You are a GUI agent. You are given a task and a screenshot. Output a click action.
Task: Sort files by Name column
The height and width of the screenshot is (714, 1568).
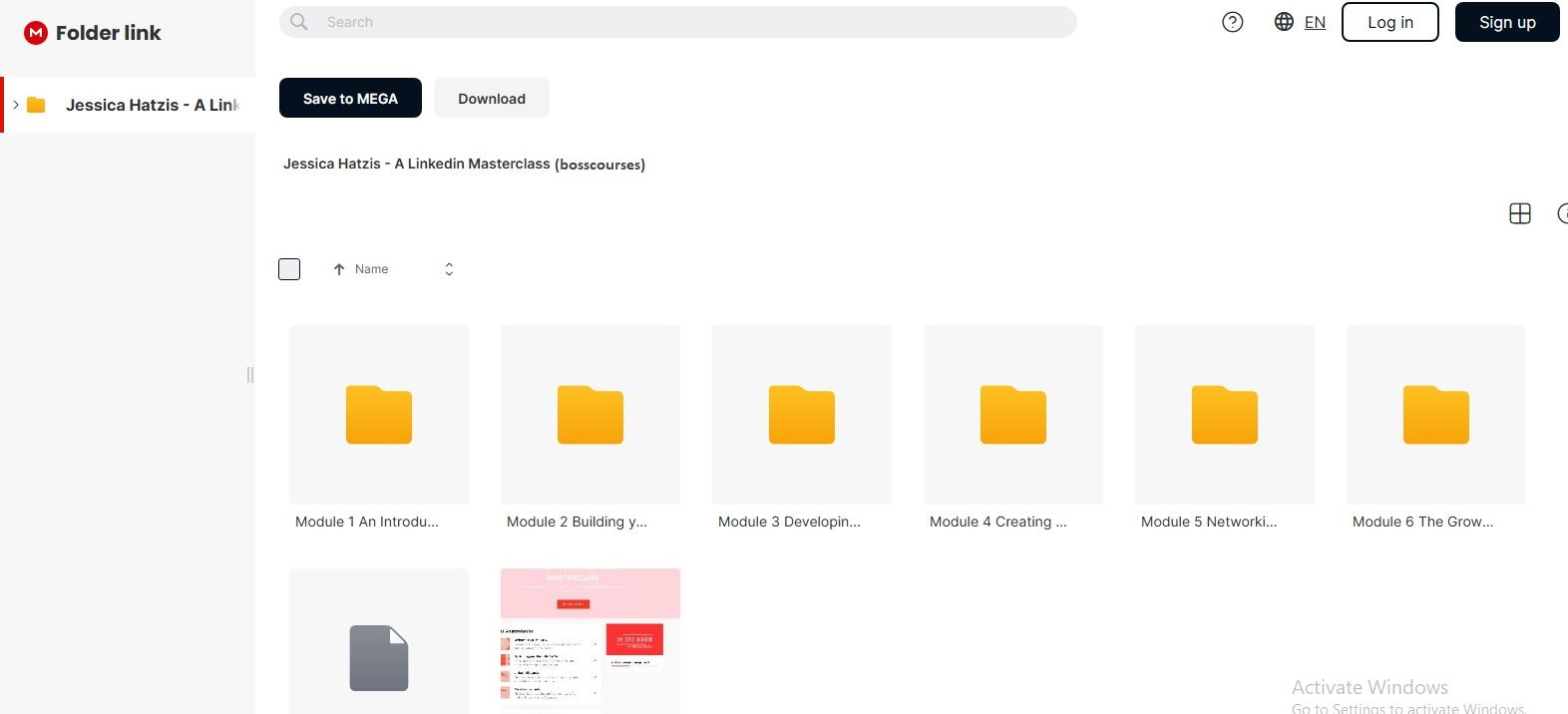point(371,269)
